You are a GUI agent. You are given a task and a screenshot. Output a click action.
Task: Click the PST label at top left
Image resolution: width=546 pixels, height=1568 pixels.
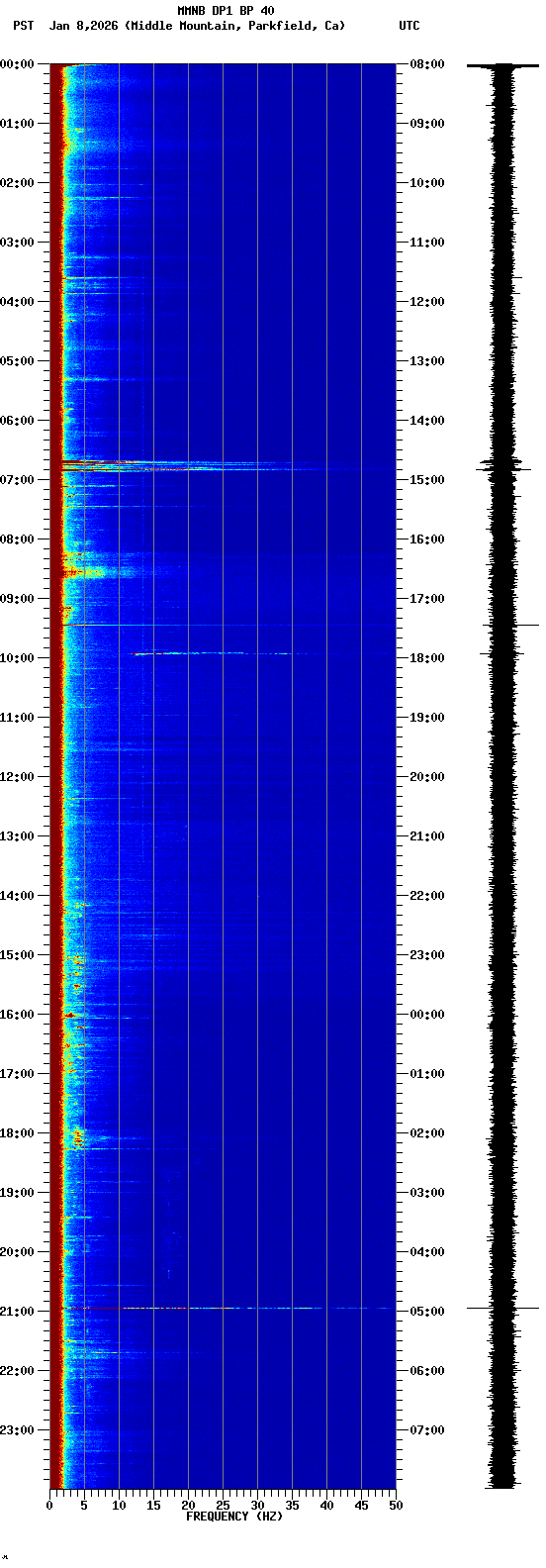point(23,26)
